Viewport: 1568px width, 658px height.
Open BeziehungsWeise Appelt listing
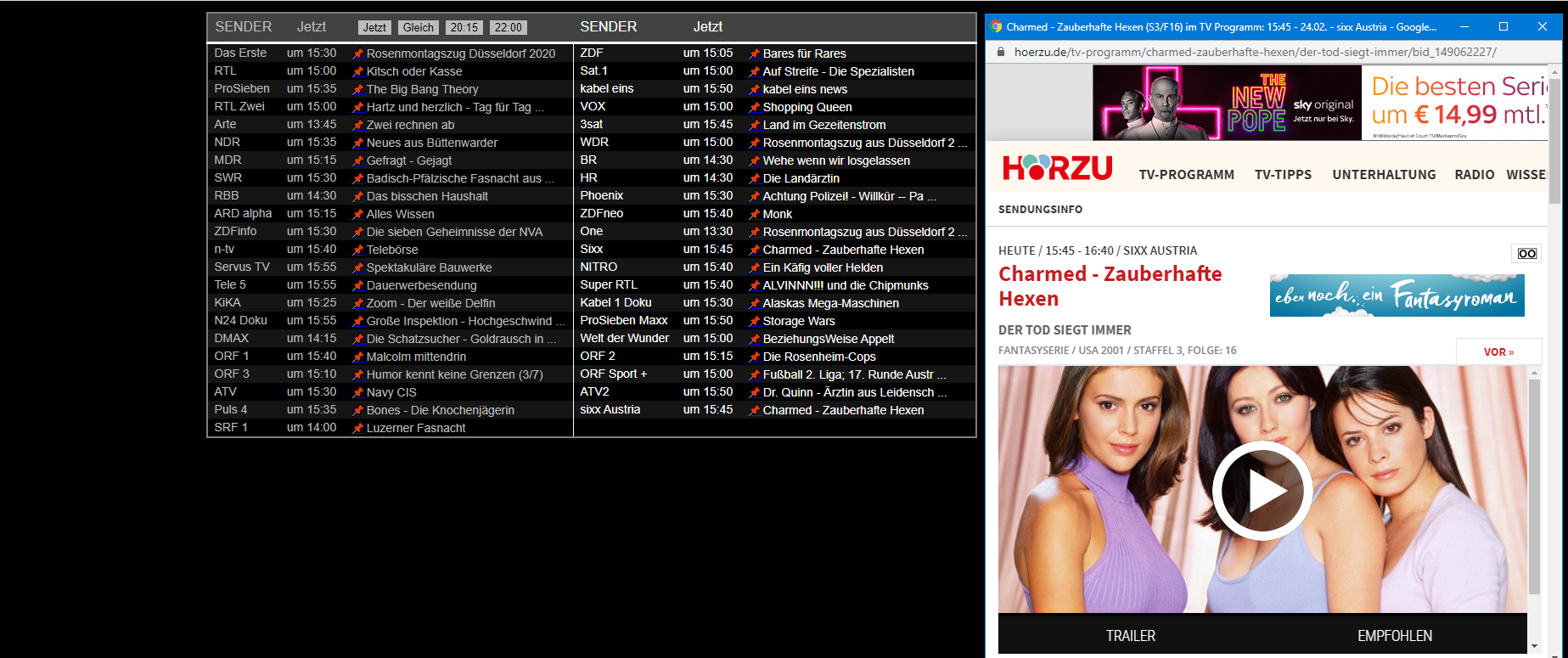[829, 339]
